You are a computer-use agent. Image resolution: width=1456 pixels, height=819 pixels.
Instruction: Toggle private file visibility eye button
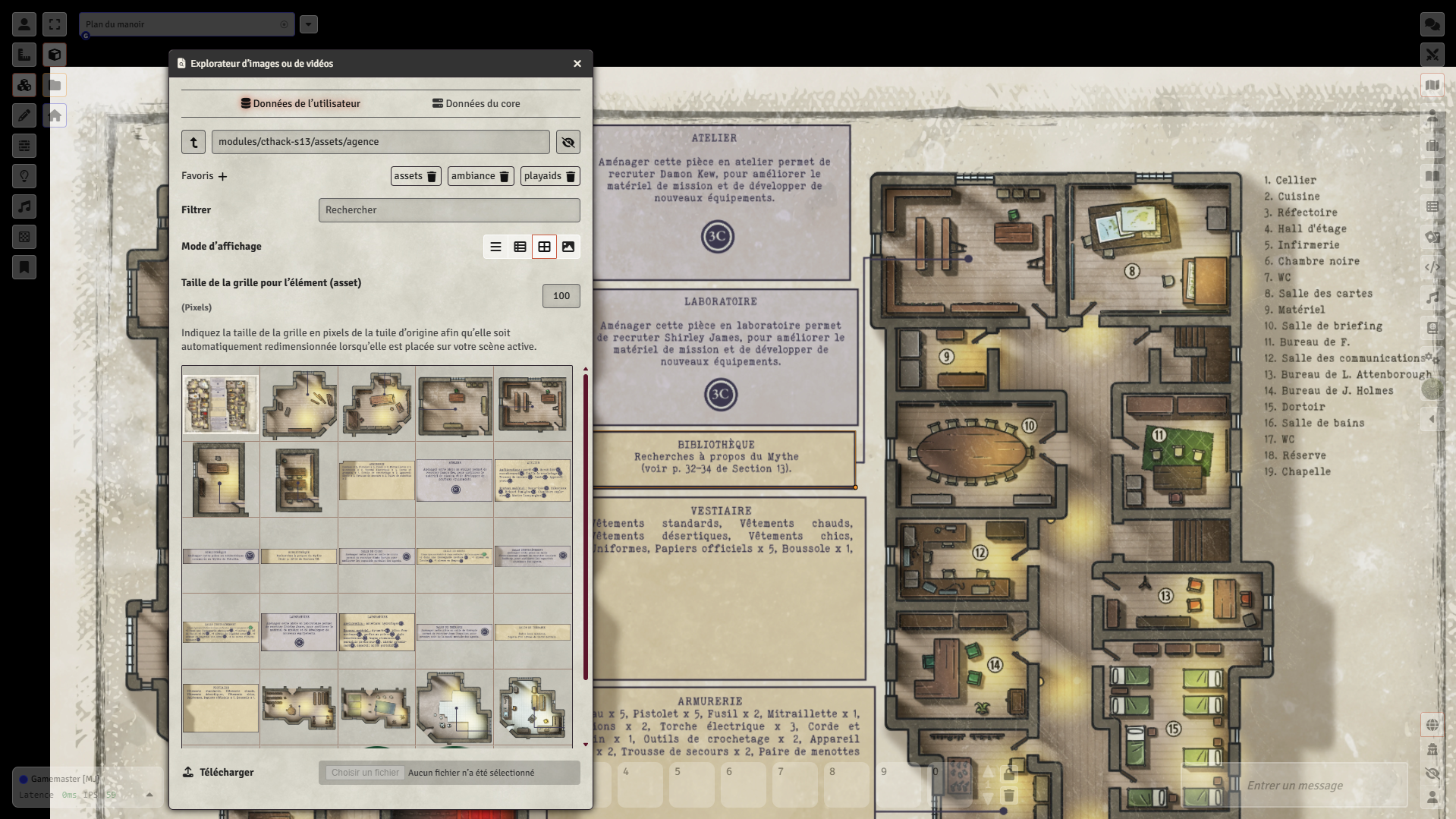coord(568,142)
